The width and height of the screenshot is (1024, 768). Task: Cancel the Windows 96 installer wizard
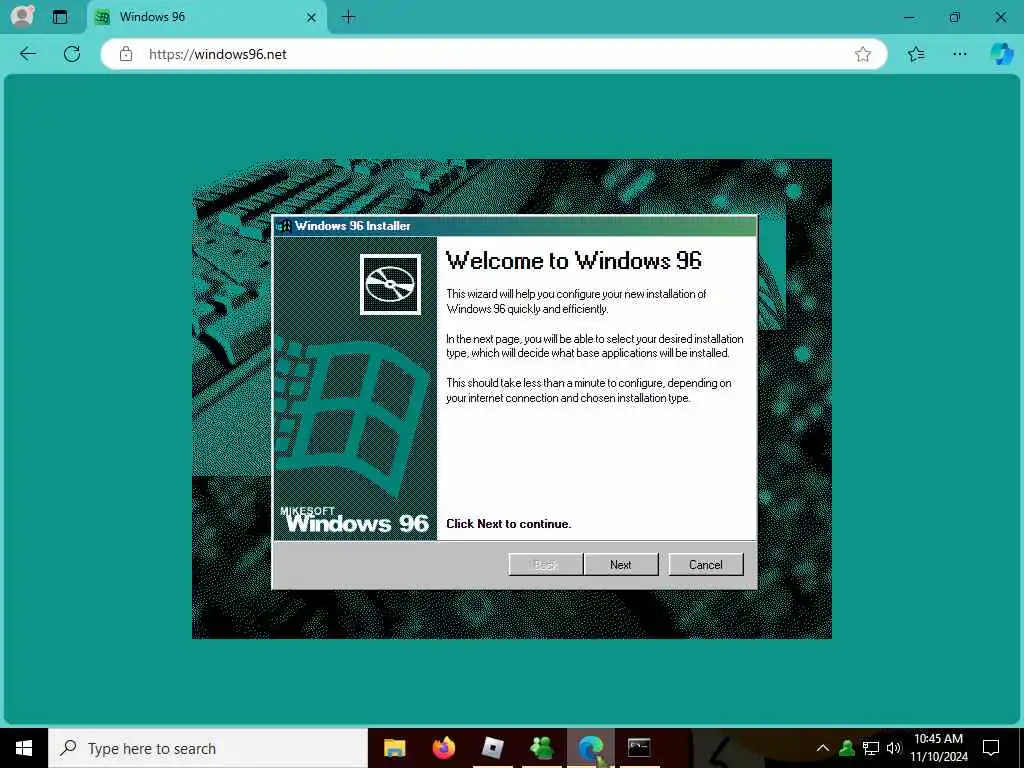click(705, 565)
